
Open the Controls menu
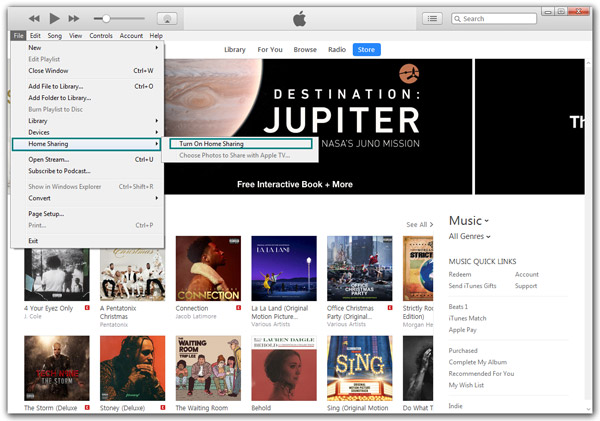[x=101, y=36]
